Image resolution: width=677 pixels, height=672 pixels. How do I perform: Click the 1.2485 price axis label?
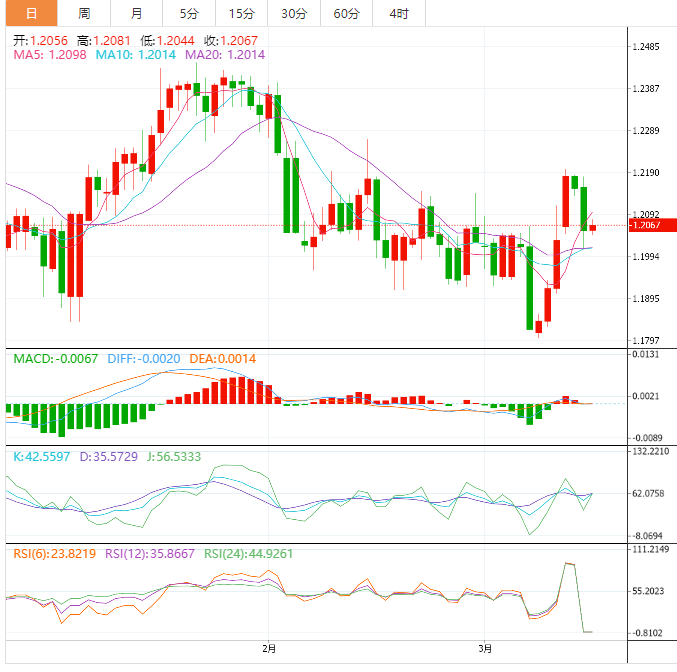tap(646, 47)
